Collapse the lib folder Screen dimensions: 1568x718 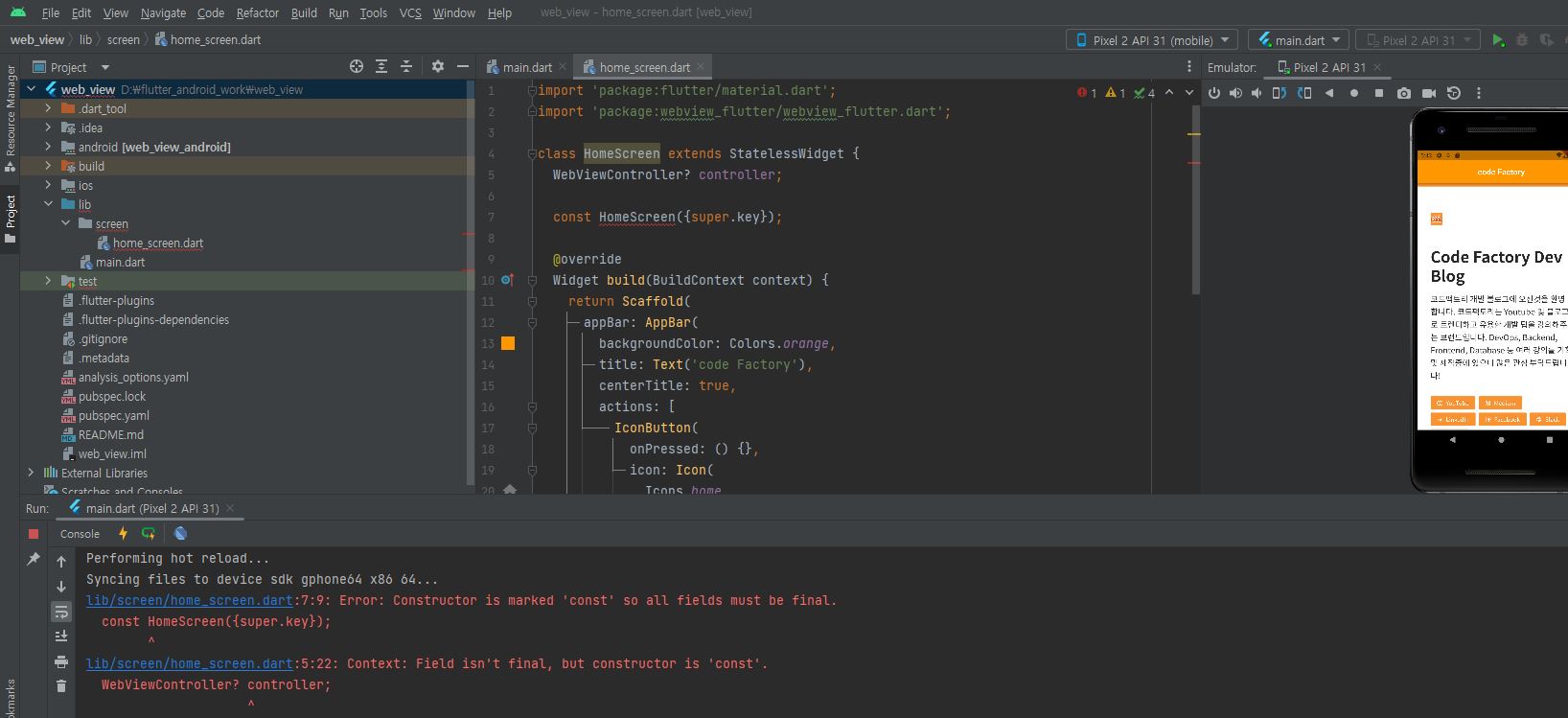[x=48, y=204]
